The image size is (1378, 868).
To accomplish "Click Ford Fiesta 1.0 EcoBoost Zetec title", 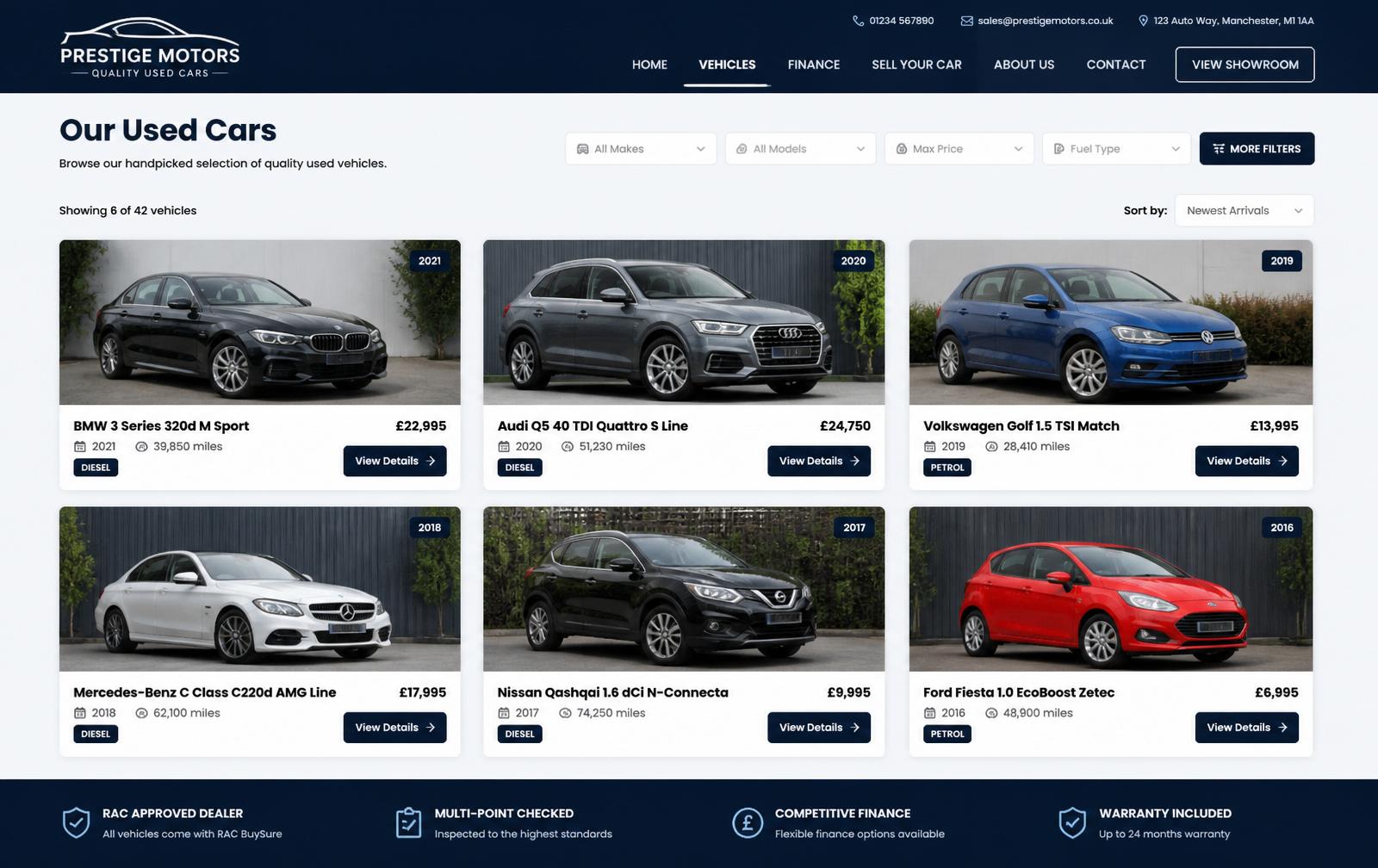I will pos(1019,692).
